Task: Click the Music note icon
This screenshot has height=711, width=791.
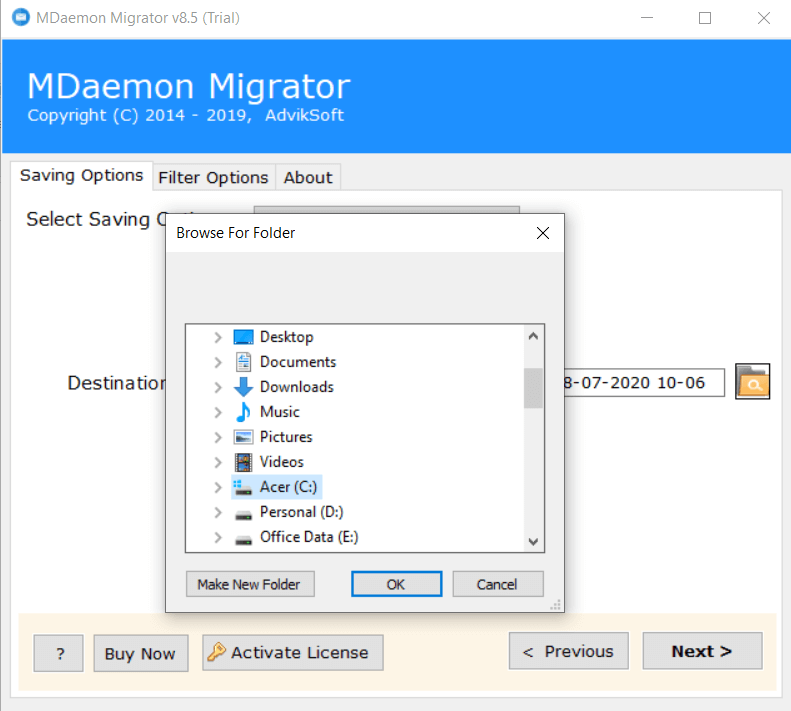Action: tap(243, 412)
